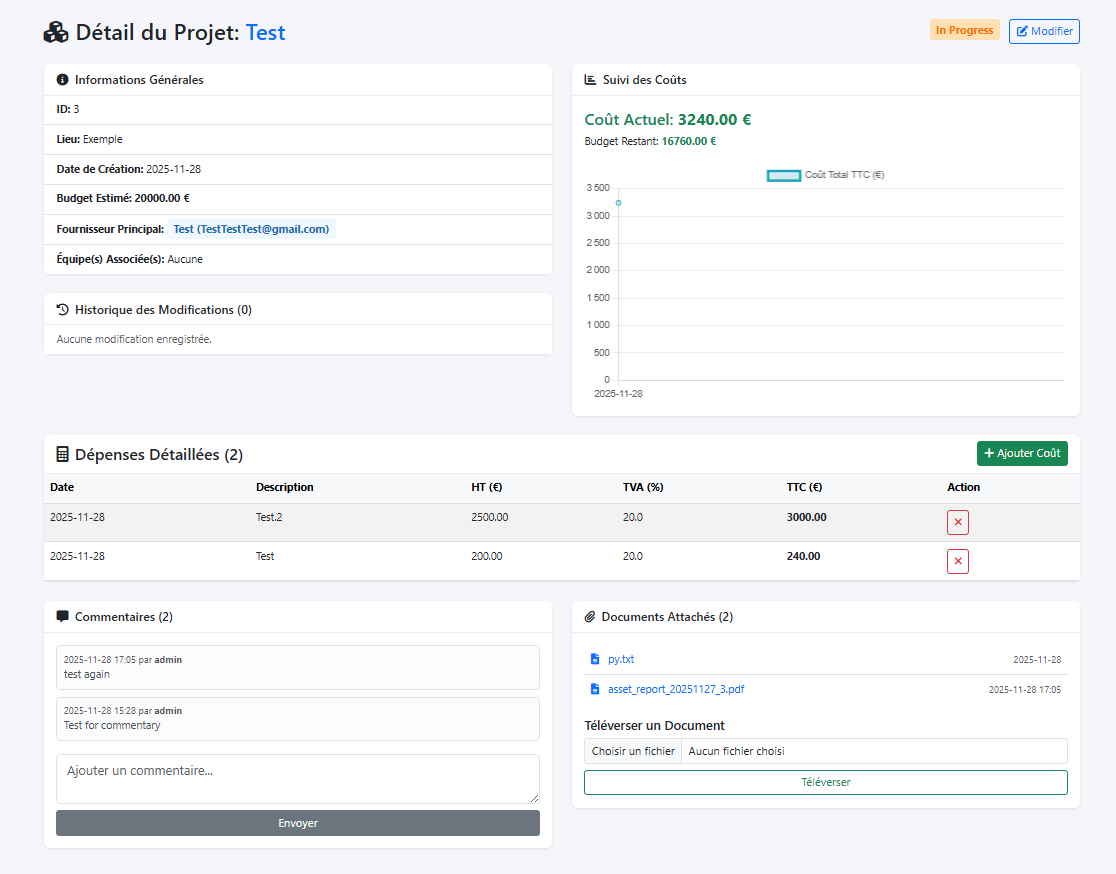The height and width of the screenshot is (874, 1116).
Task: Click the Test supplier email badge
Action: (x=251, y=229)
